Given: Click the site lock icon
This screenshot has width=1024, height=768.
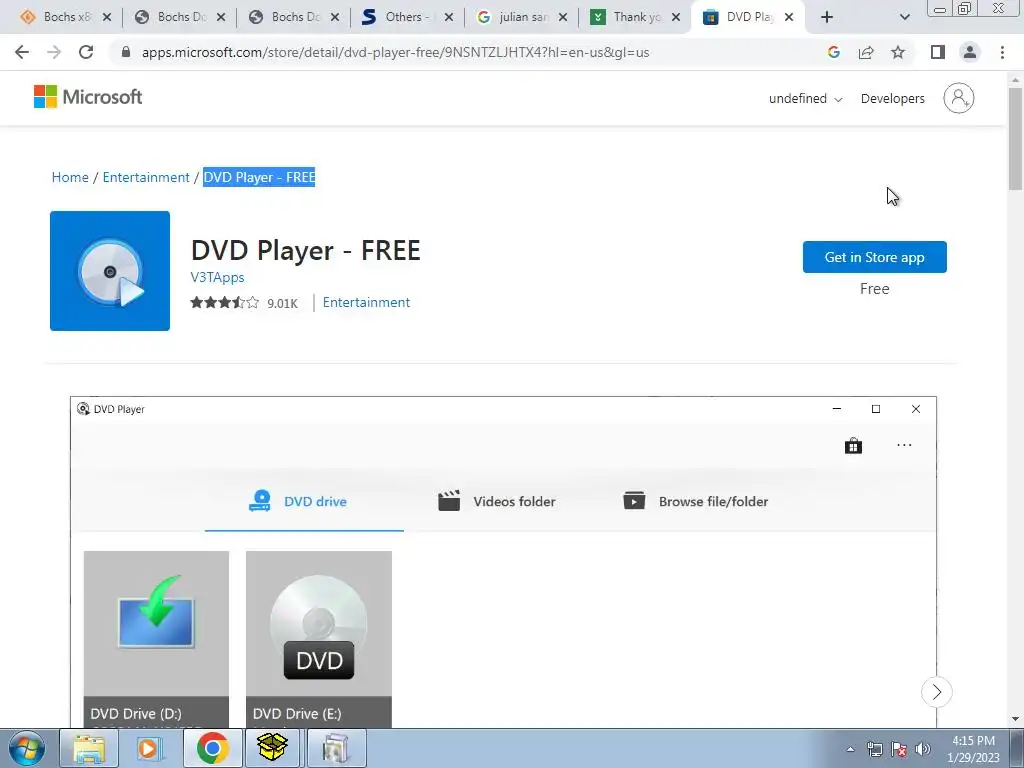Looking at the screenshot, I should click(125, 52).
